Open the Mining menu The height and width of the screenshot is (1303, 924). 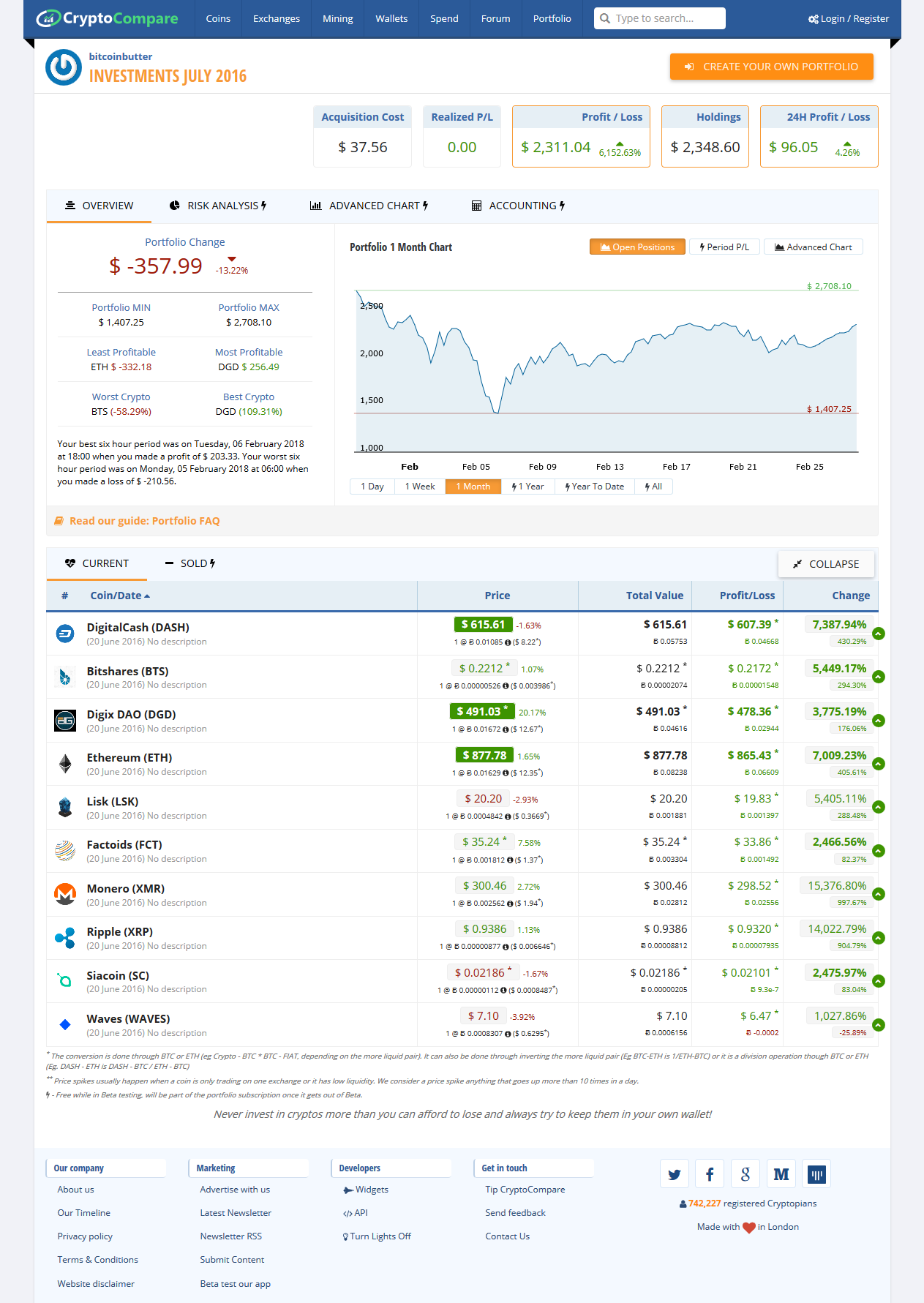click(338, 18)
